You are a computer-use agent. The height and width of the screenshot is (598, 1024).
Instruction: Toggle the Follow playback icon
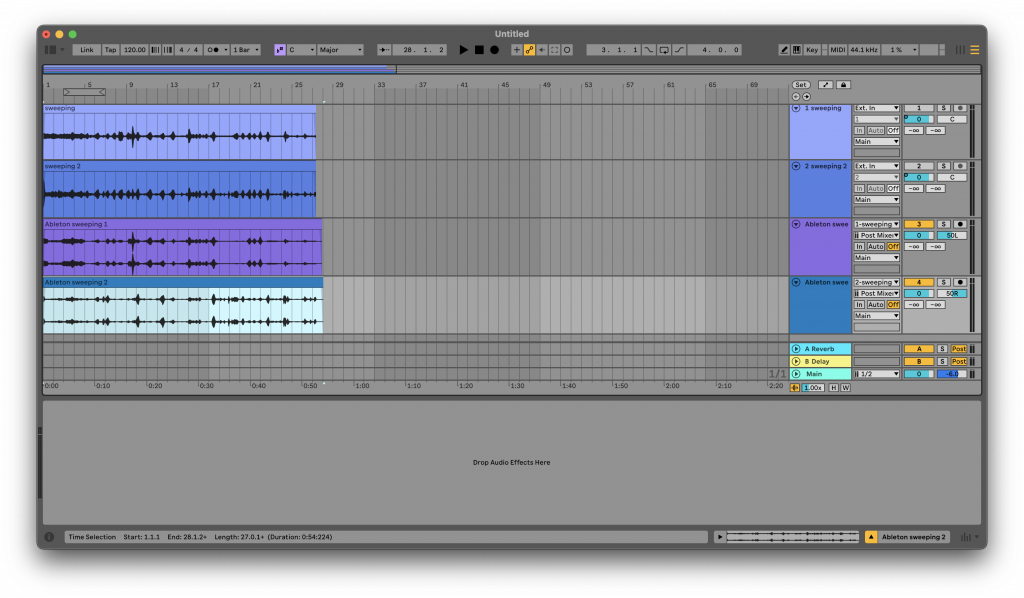coord(384,50)
